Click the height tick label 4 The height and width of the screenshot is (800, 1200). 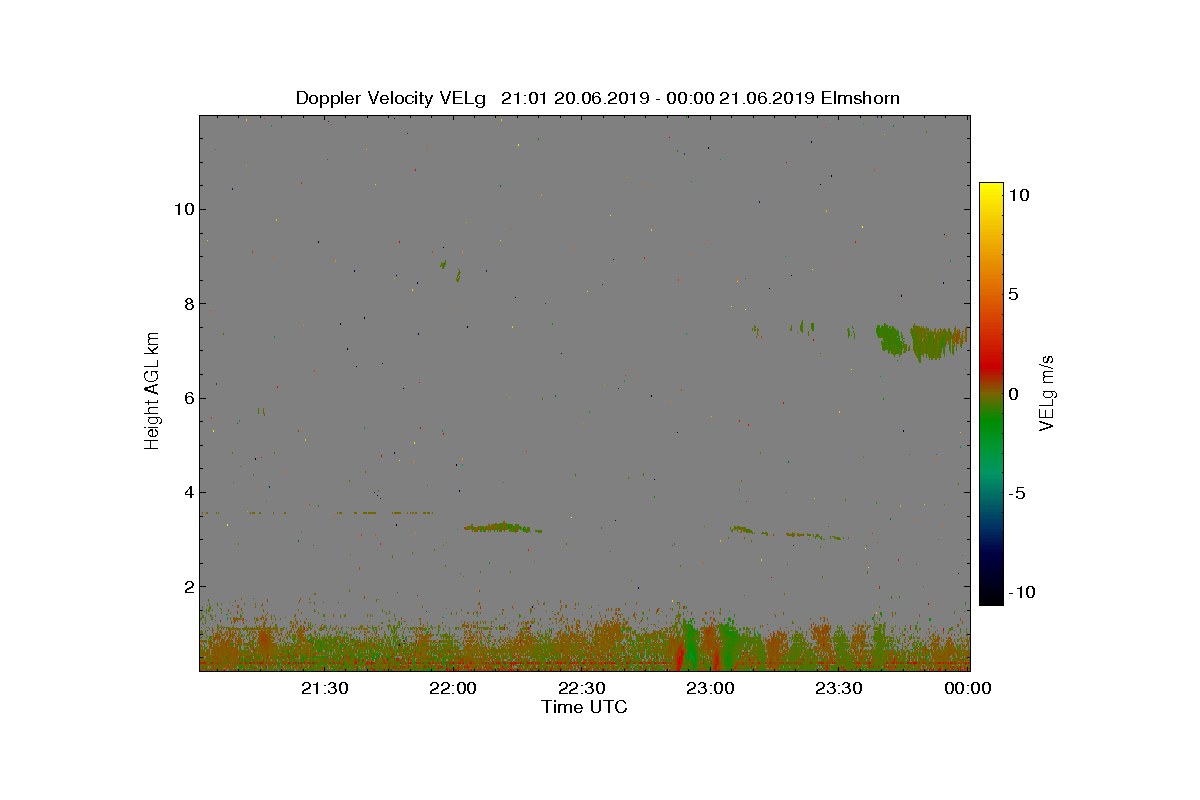tap(187, 492)
